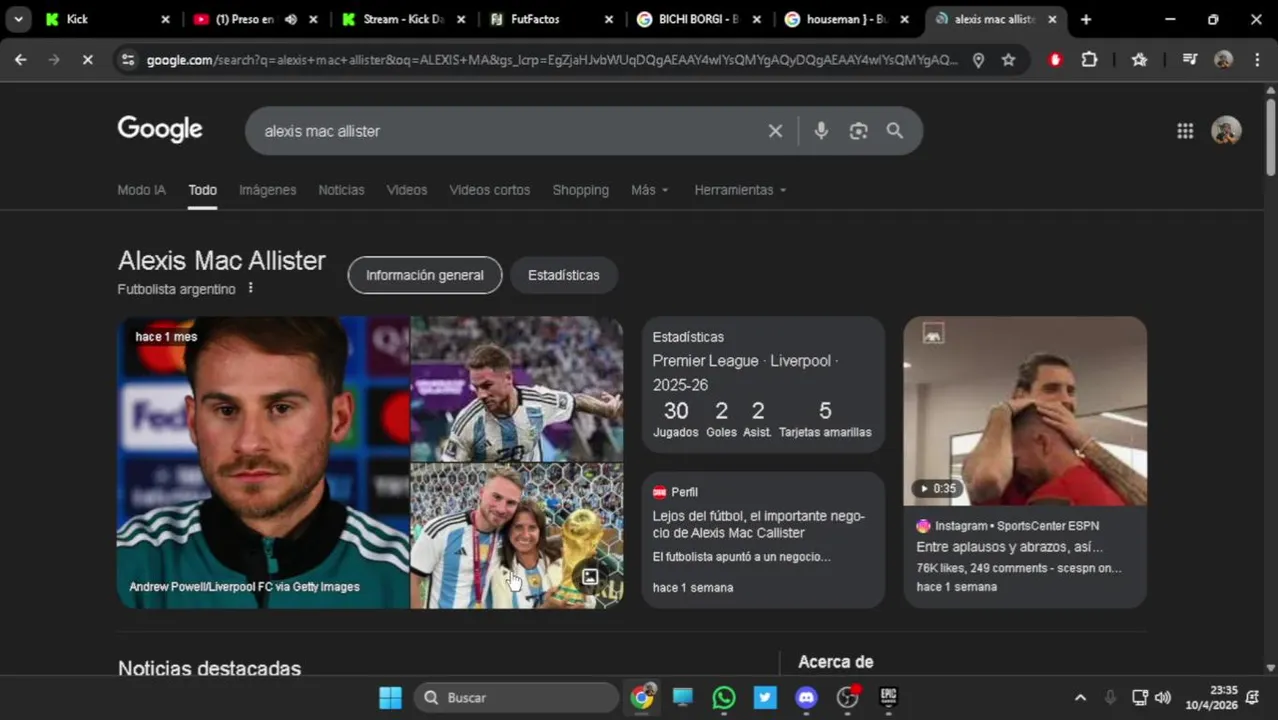The image size is (1278, 720).
Task: Open Chrome three-dot menu
Action: 1257,60
